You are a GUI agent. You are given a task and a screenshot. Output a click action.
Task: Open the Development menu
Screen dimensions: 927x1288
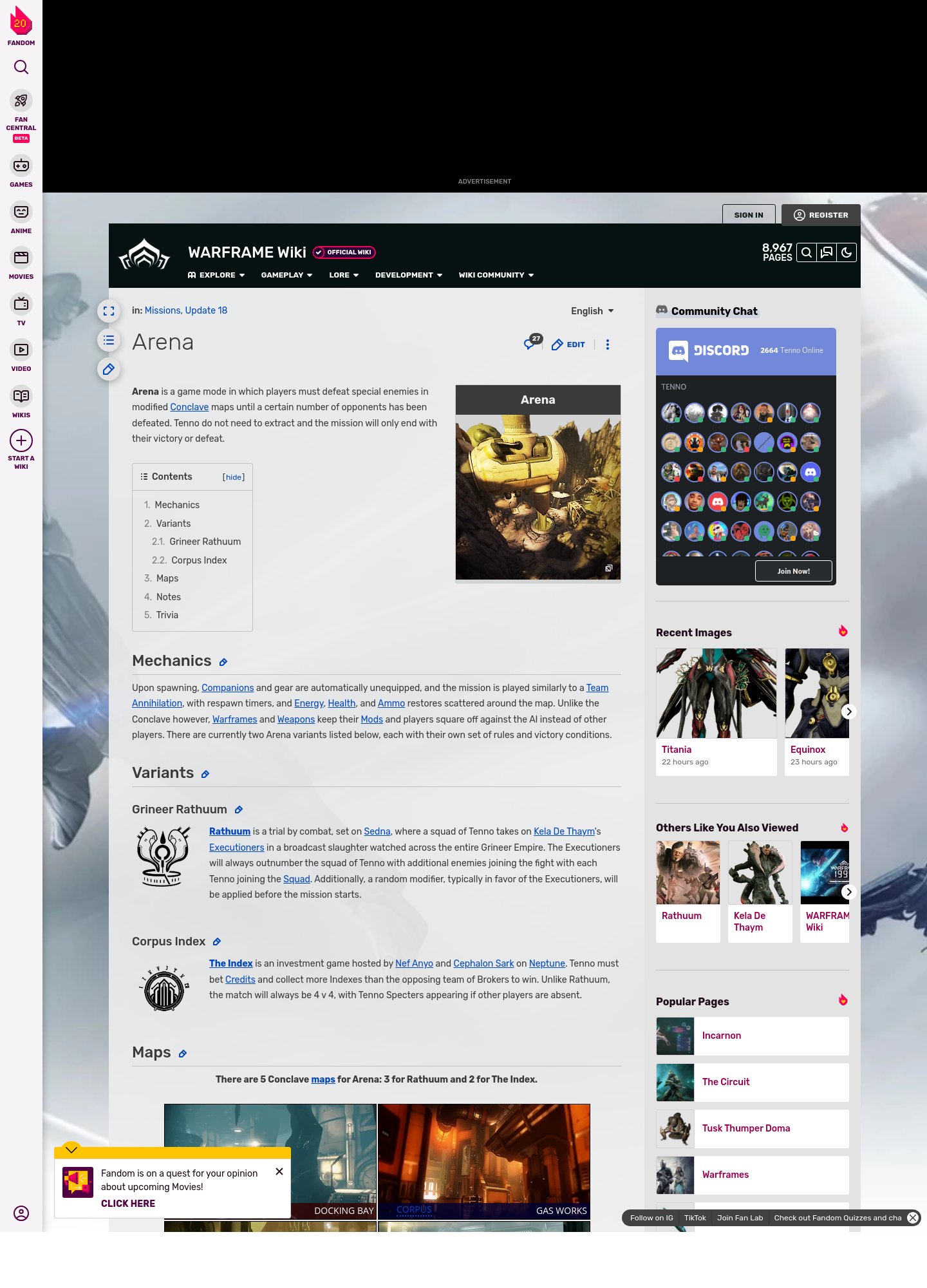point(409,275)
